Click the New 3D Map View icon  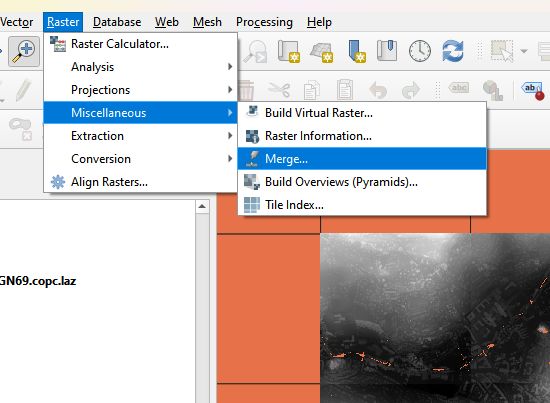click(x=322, y=52)
